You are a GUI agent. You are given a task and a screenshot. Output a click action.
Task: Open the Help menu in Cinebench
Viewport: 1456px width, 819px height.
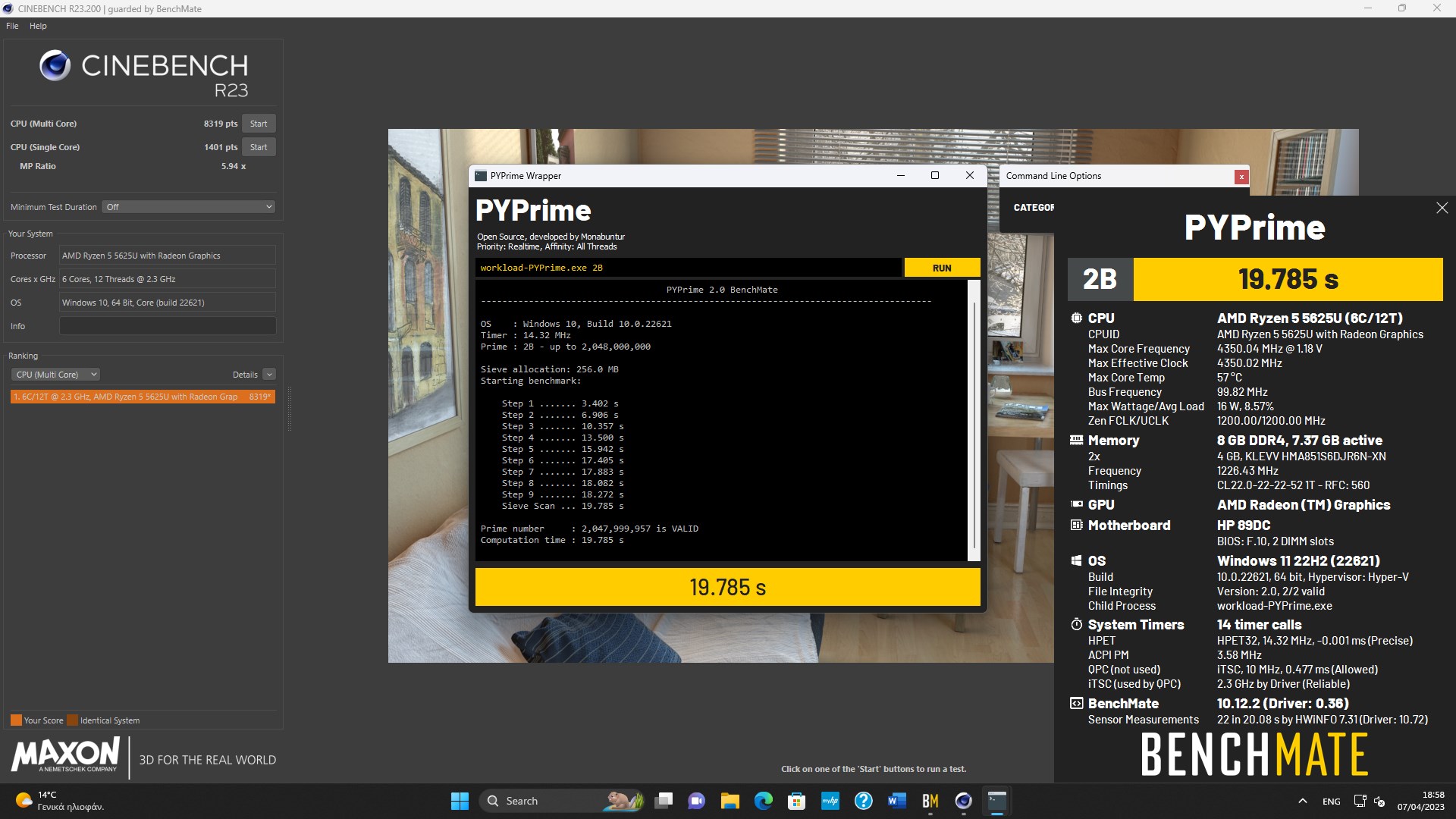(38, 26)
